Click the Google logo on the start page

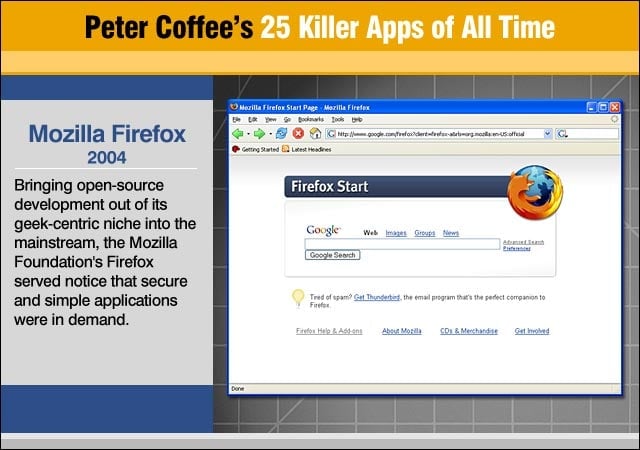click(x=323, y=231)
